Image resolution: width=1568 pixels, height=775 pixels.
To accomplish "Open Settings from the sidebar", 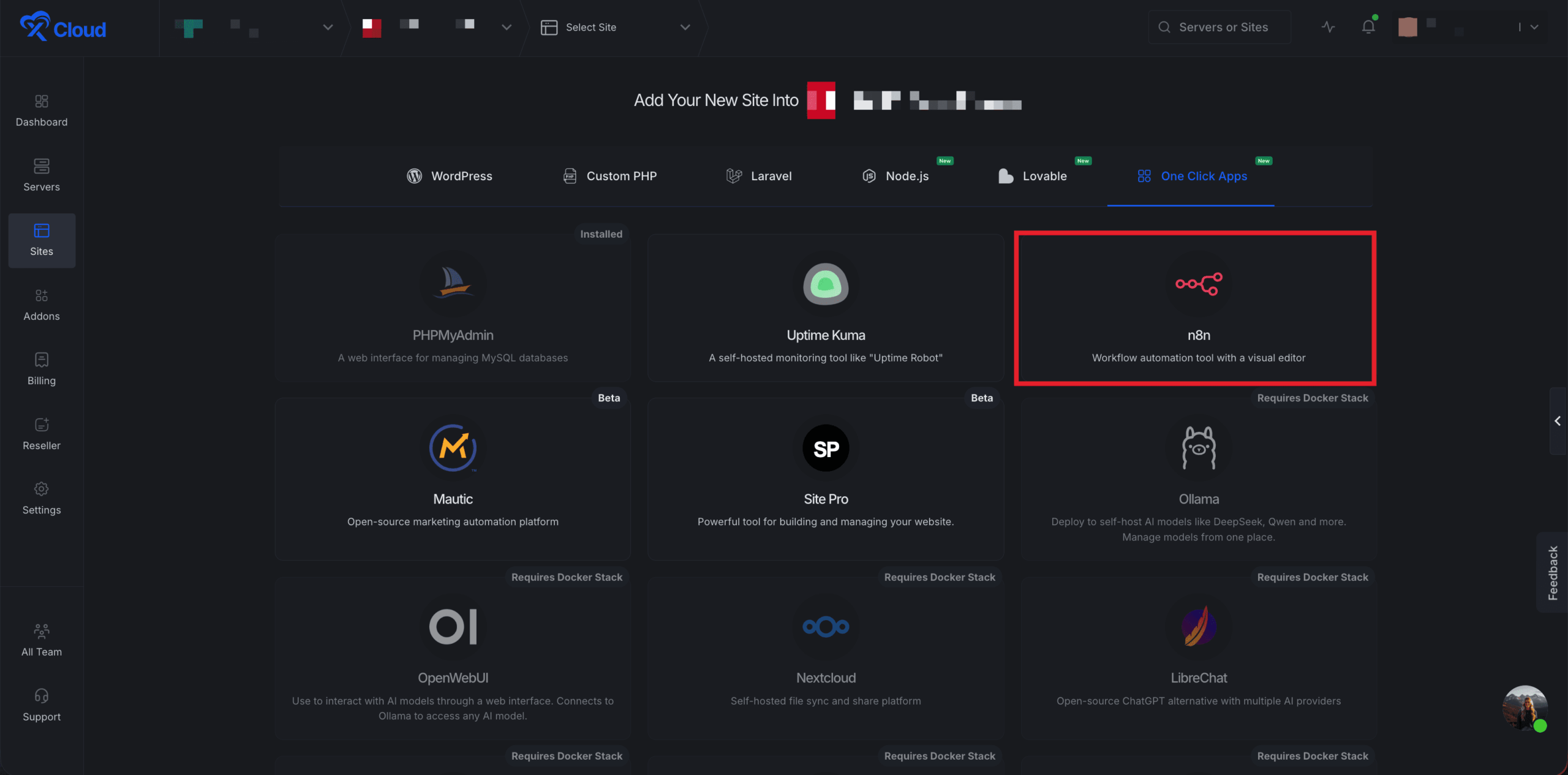I will [41, 498].
